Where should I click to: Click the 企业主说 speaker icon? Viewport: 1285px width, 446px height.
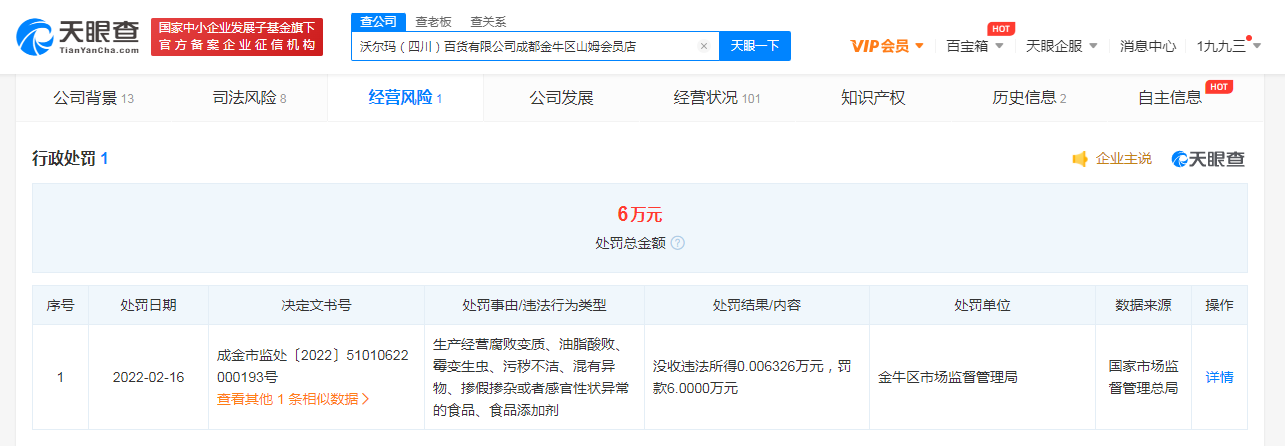1079,159
